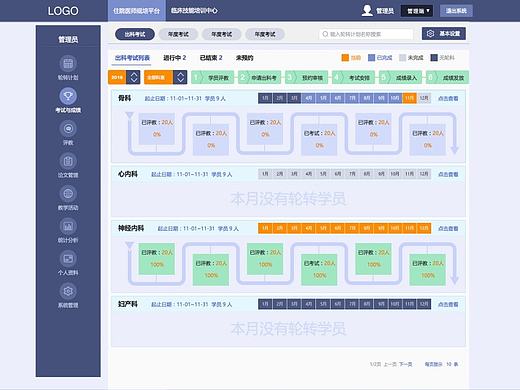Open the 管理员 dropdown in header

coord(416,11)
